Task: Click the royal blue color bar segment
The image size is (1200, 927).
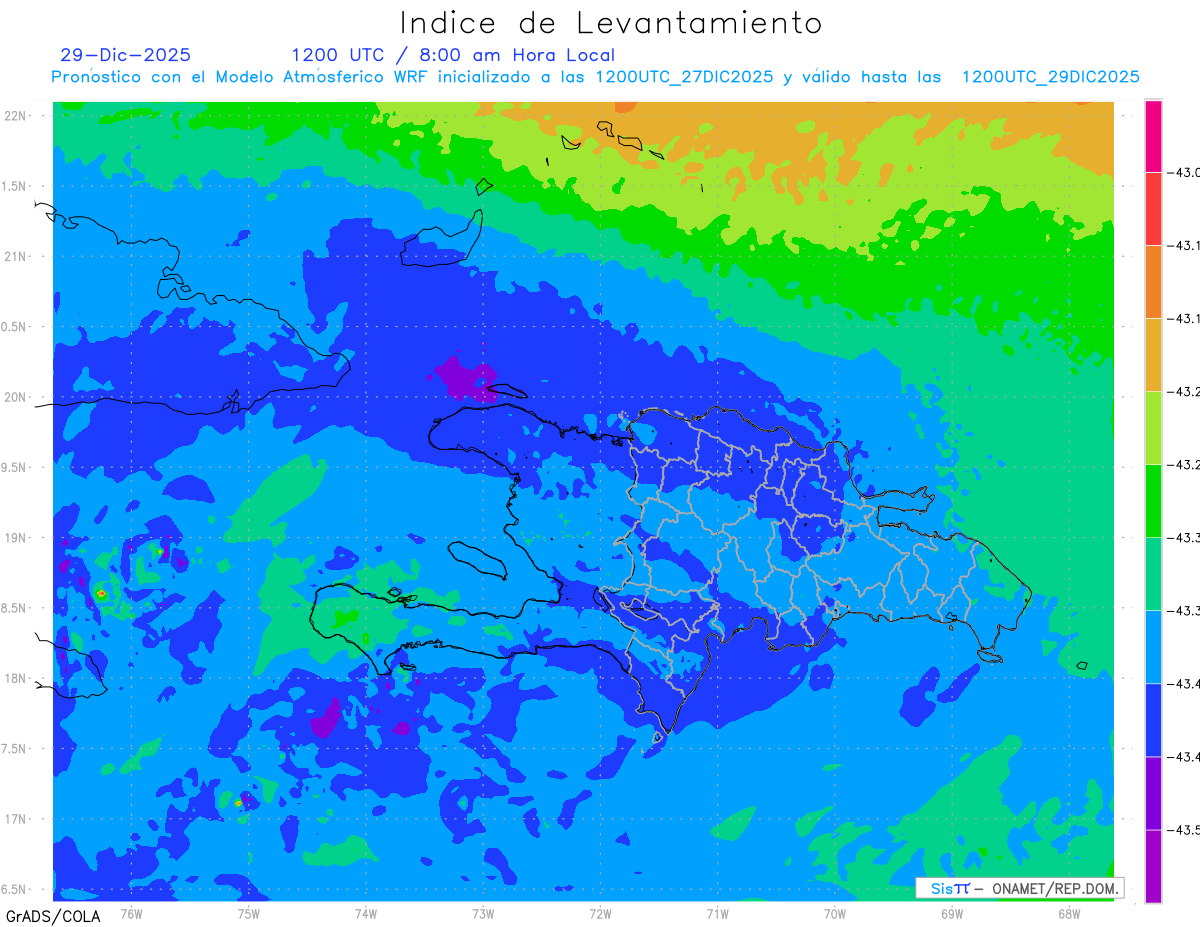Action: 1153,720
